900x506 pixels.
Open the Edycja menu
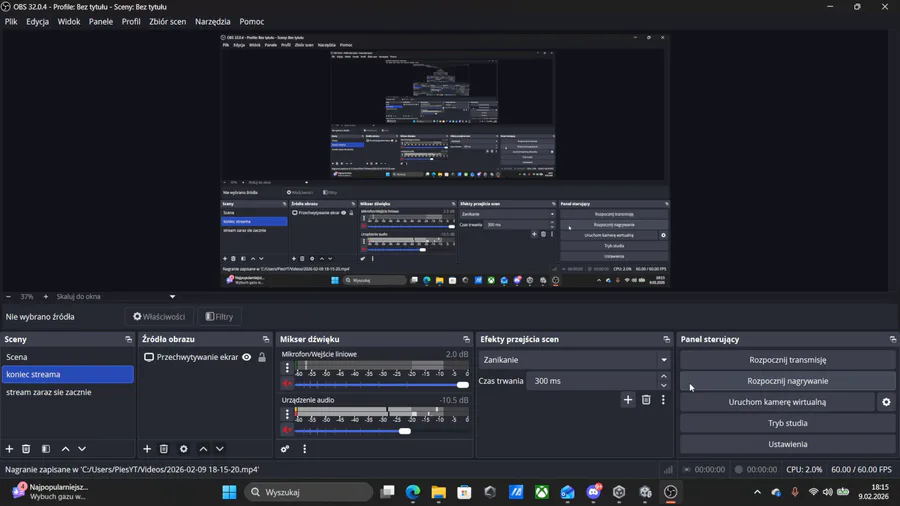pos(37,21)
